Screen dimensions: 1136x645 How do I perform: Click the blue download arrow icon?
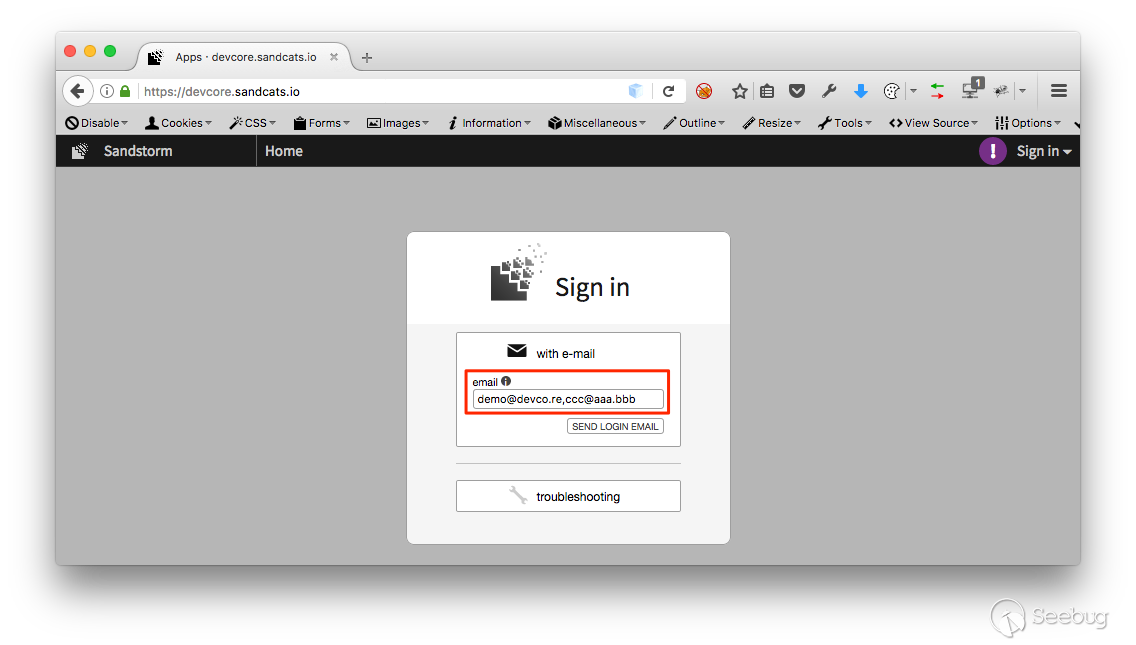(x=861, y=91)
